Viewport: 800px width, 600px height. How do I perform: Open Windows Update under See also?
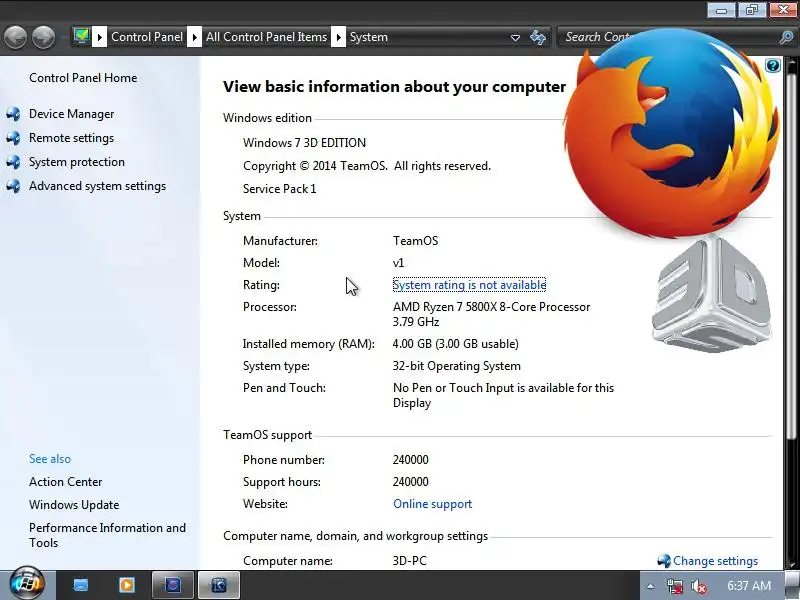pos(74,505)
